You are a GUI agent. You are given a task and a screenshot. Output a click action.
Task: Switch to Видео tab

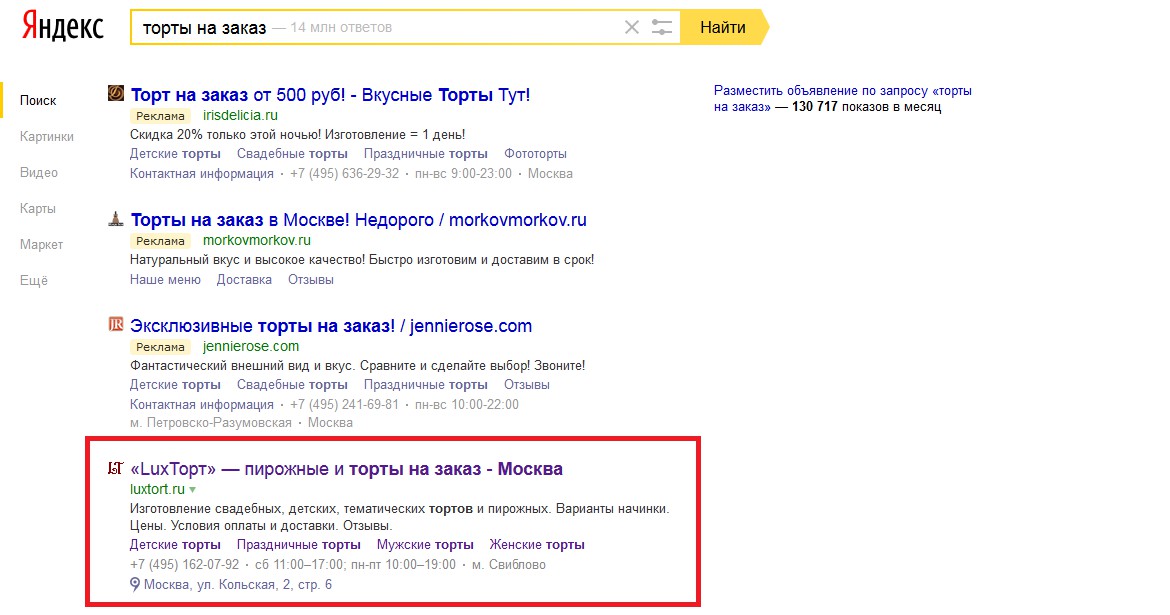[x=39, y=172]
